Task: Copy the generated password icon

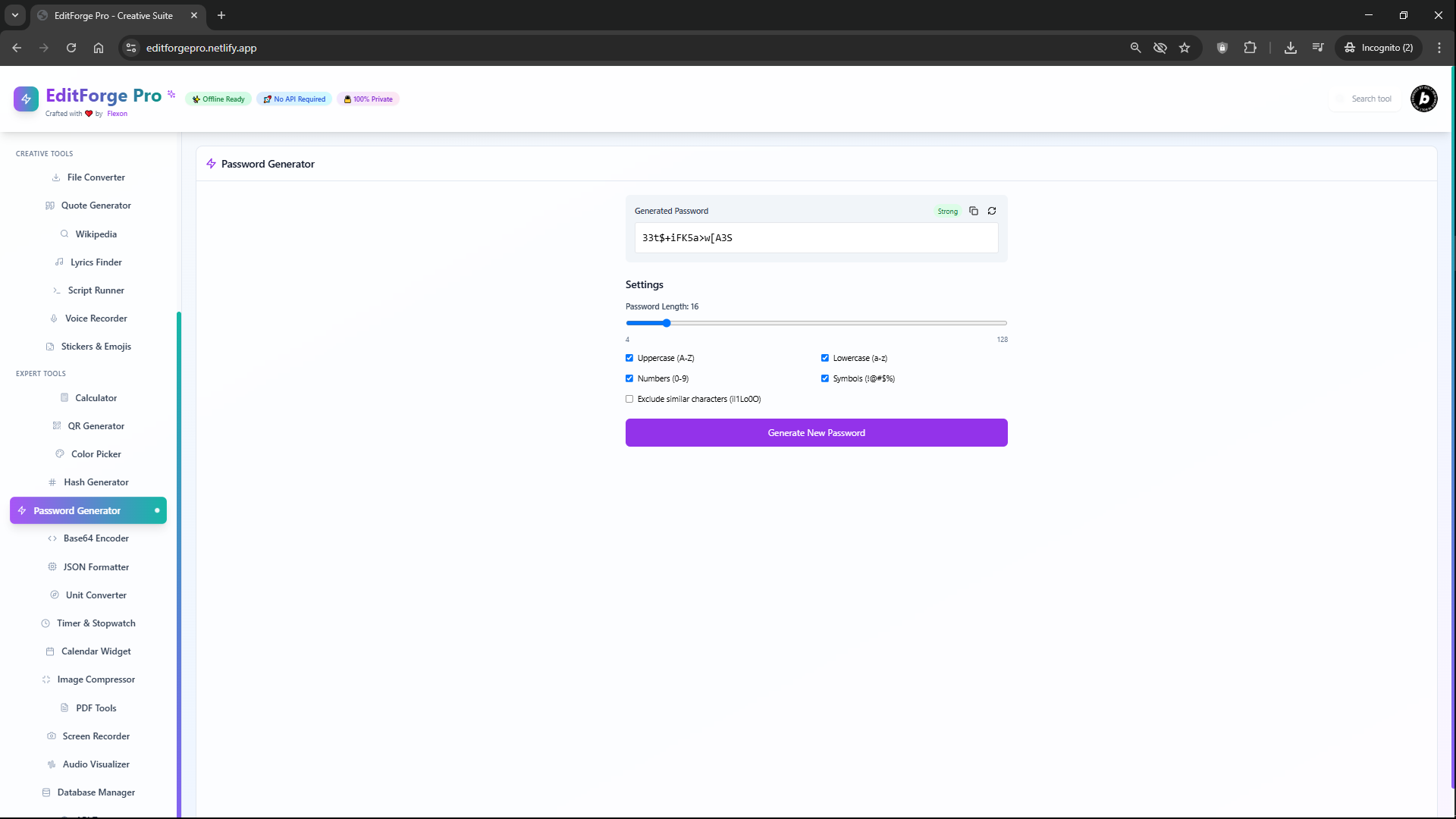Action: (974, 211)
